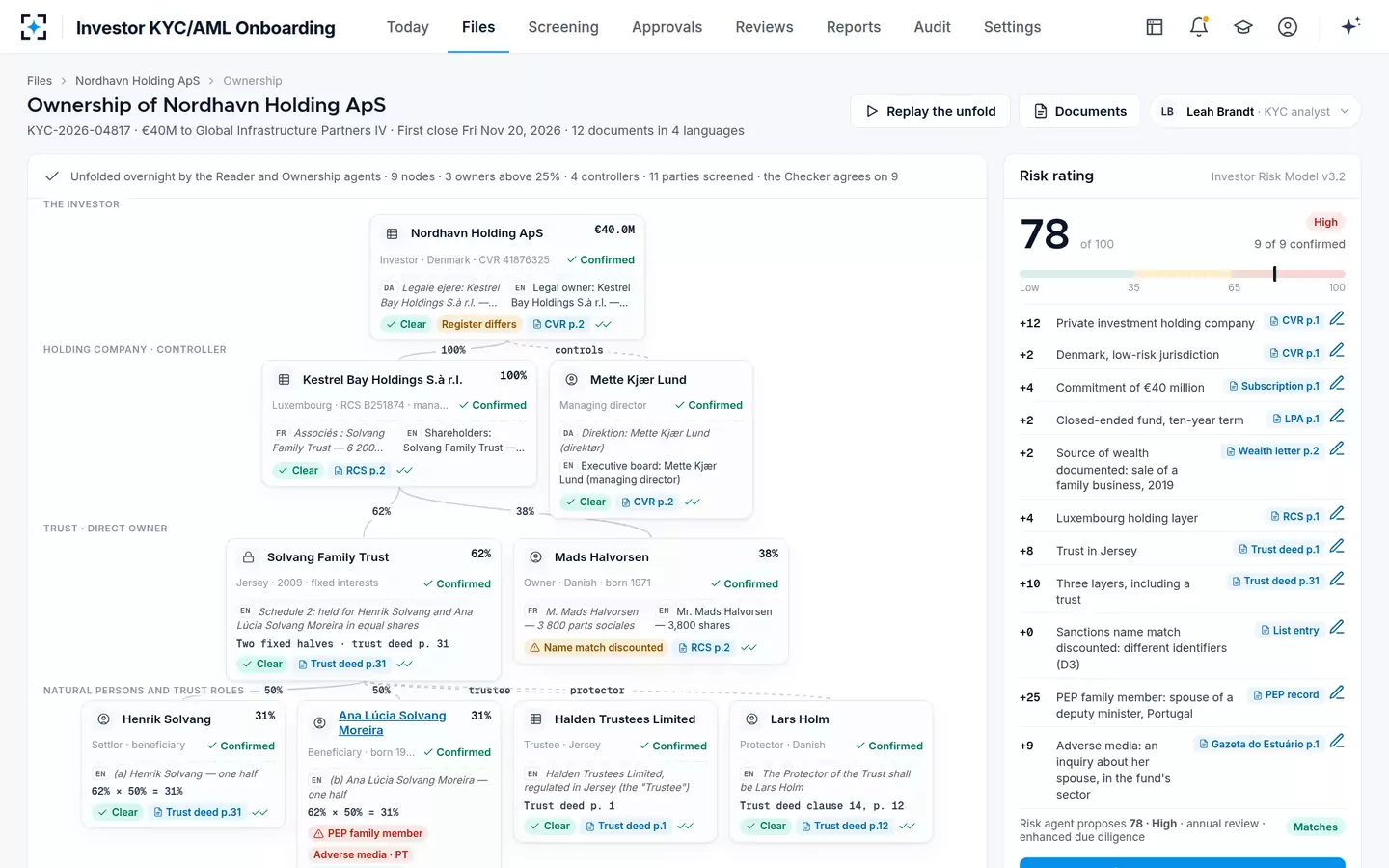Image resolution: width=1389 pixels, height=868 pixels.
Task: Edit the Closed-ended fund, ten-year term factor
Action: point(1337,417)
